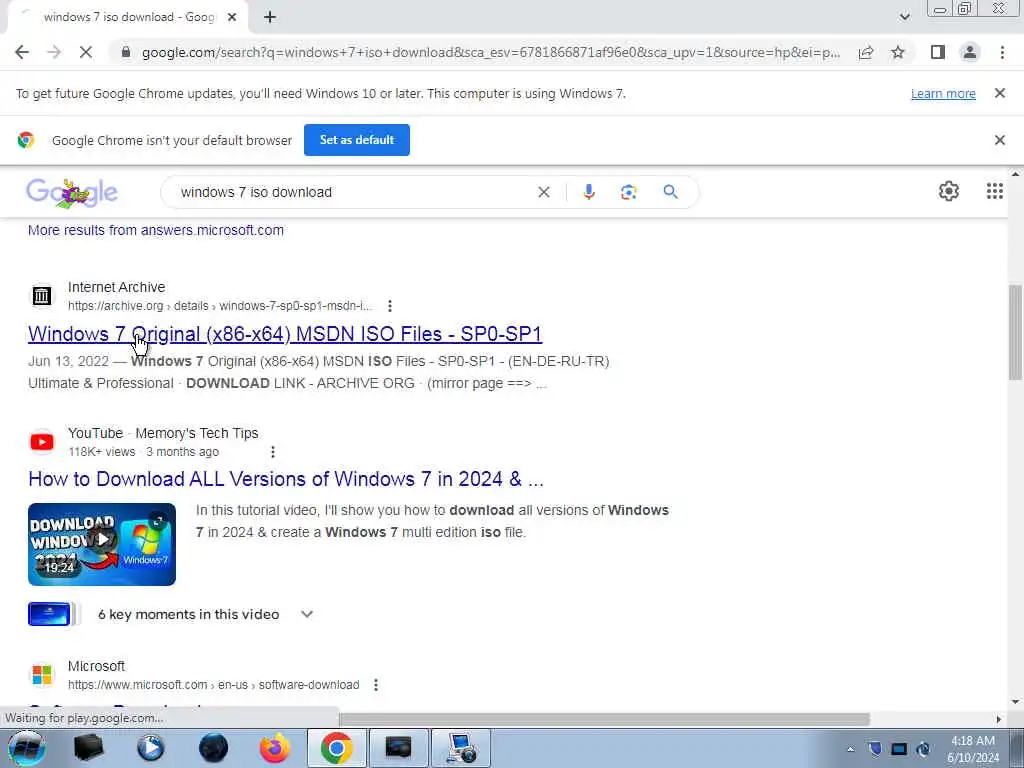Click the Microsoft result favicon

coord(42,675)
